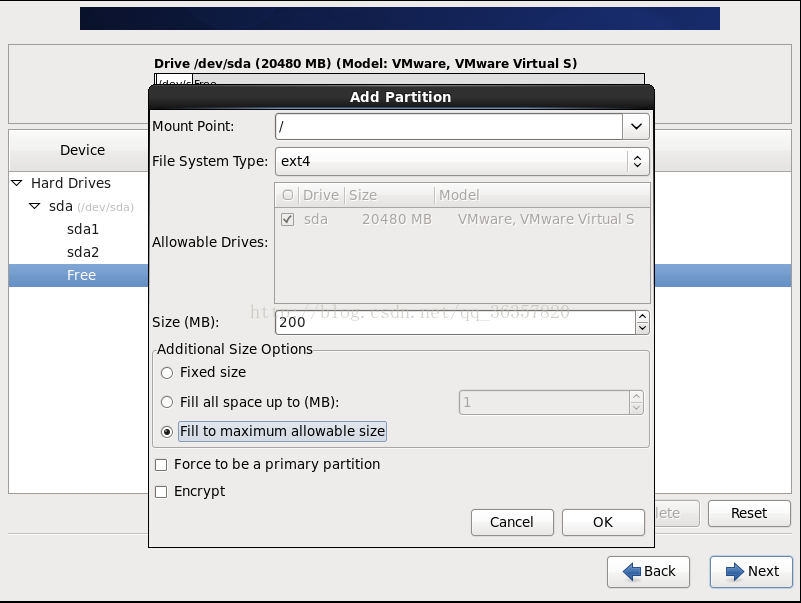Viewport: 801px width, 603px height.
Task: Click the partially hidden Delete button
Action: (676, 513)
